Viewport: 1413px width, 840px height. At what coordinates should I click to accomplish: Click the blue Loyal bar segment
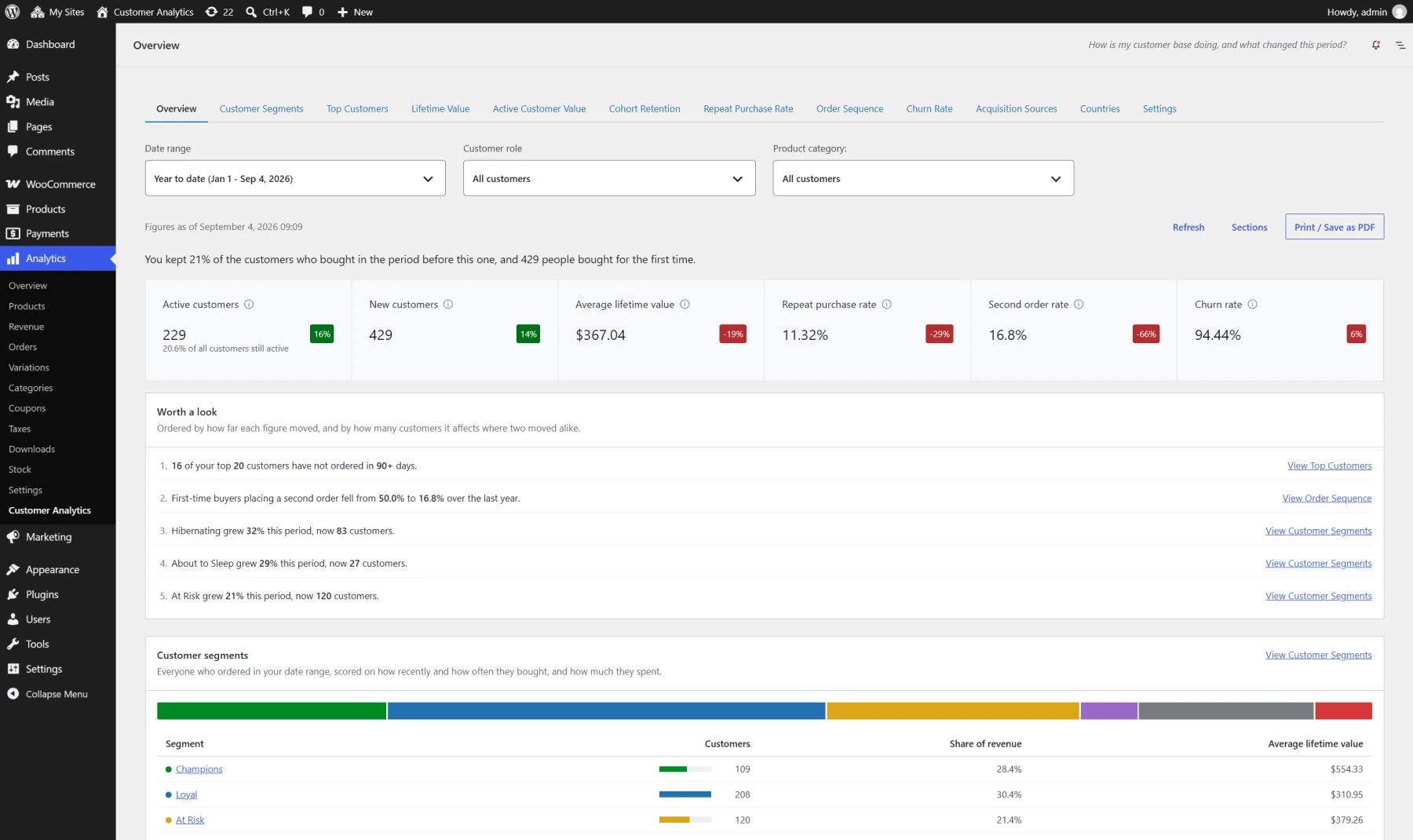coord(606,710)
